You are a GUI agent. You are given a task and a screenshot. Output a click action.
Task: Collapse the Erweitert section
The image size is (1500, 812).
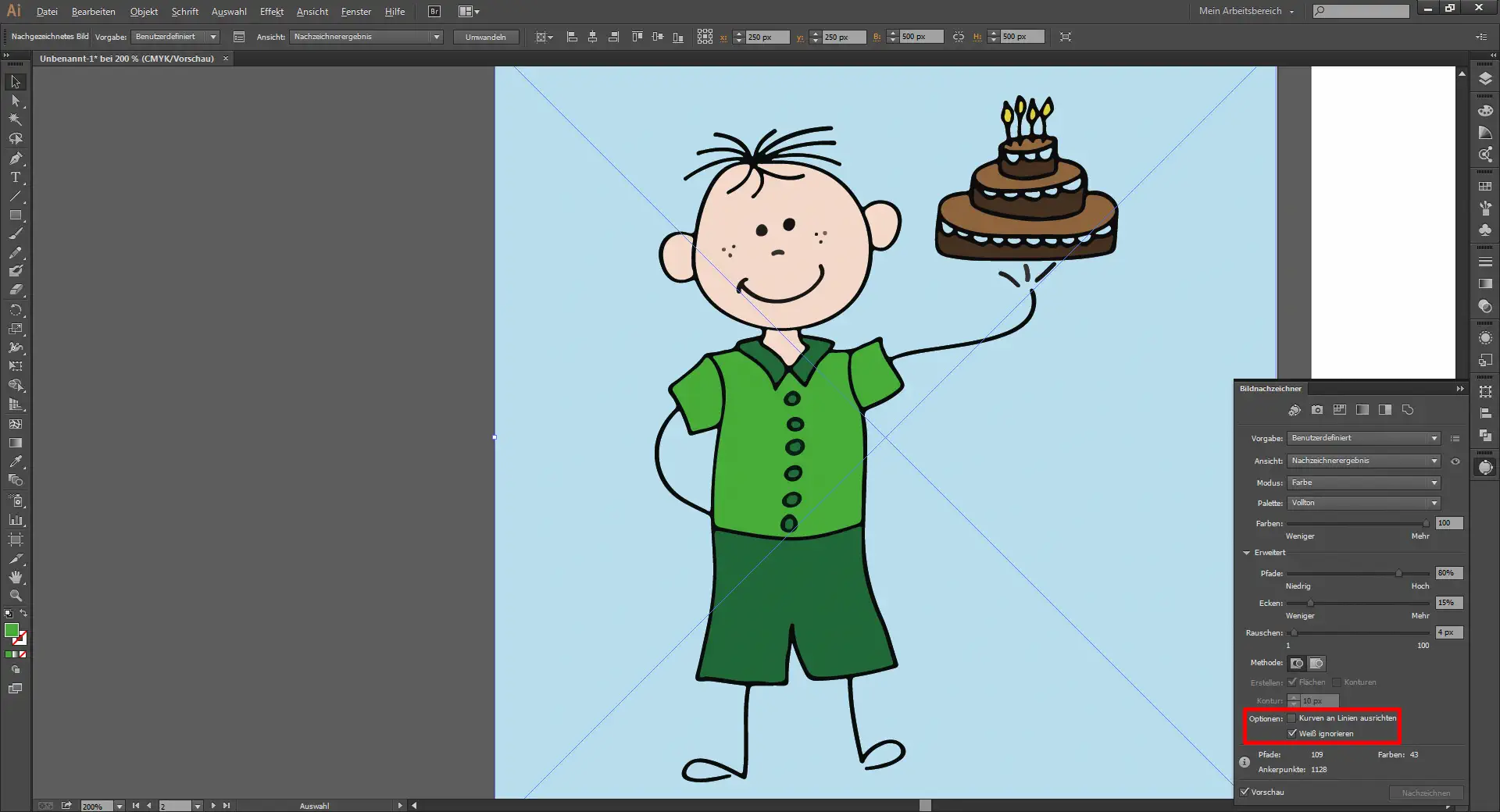[x=1247, y=553]
